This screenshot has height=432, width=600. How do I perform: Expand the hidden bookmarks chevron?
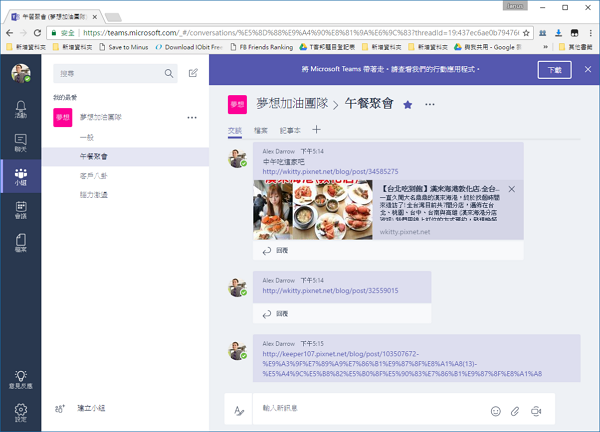tap(545, 47)
